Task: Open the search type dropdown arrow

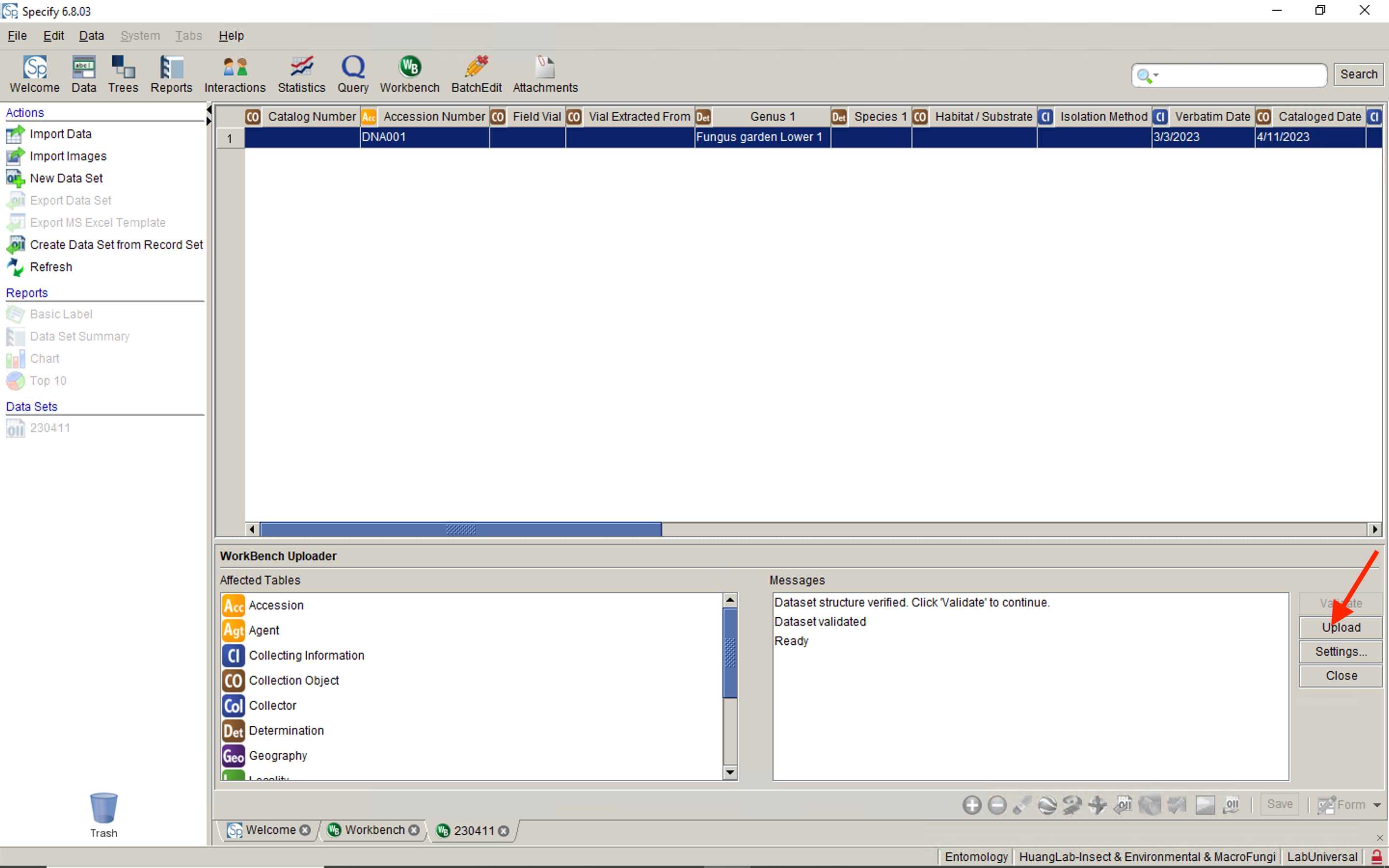Action: (x=1156, y=75)
